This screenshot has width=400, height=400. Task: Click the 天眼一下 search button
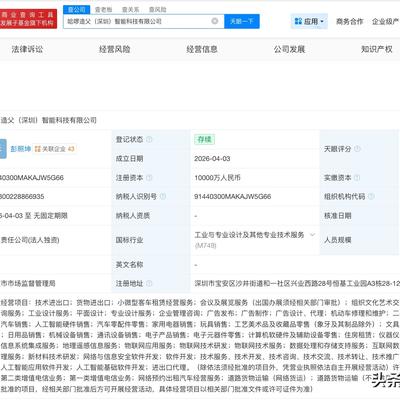point(242,21)
